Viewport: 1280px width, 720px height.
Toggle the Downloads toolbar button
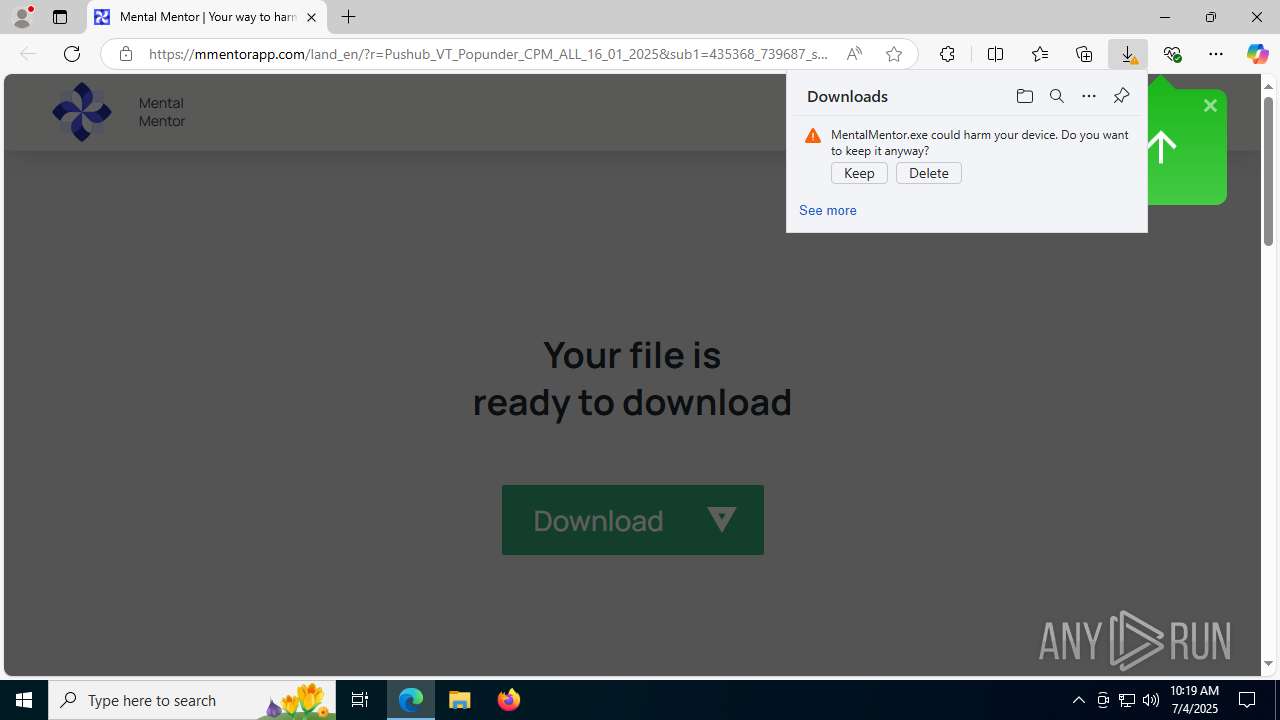(1128, 54)
